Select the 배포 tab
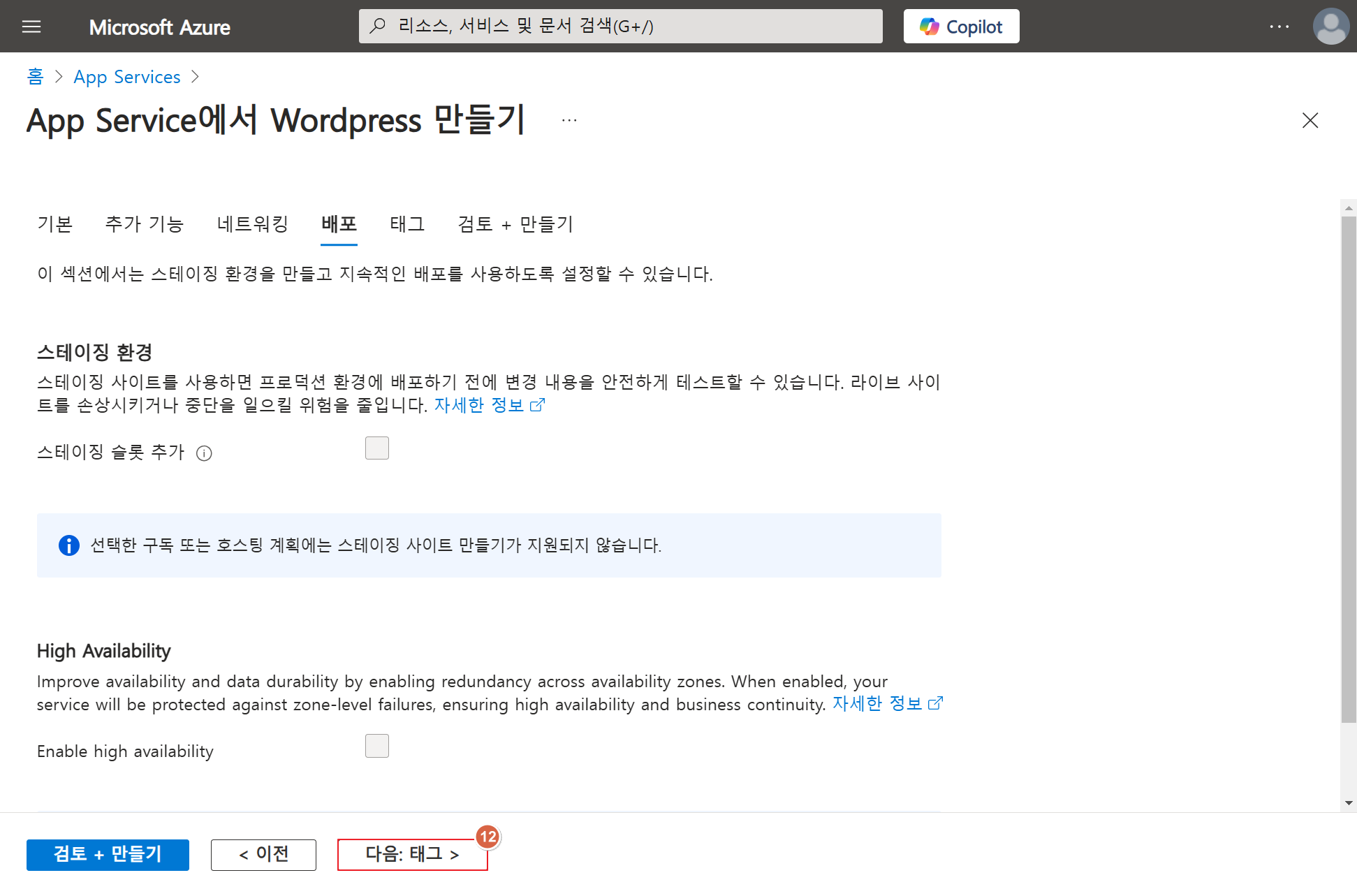 339,224
